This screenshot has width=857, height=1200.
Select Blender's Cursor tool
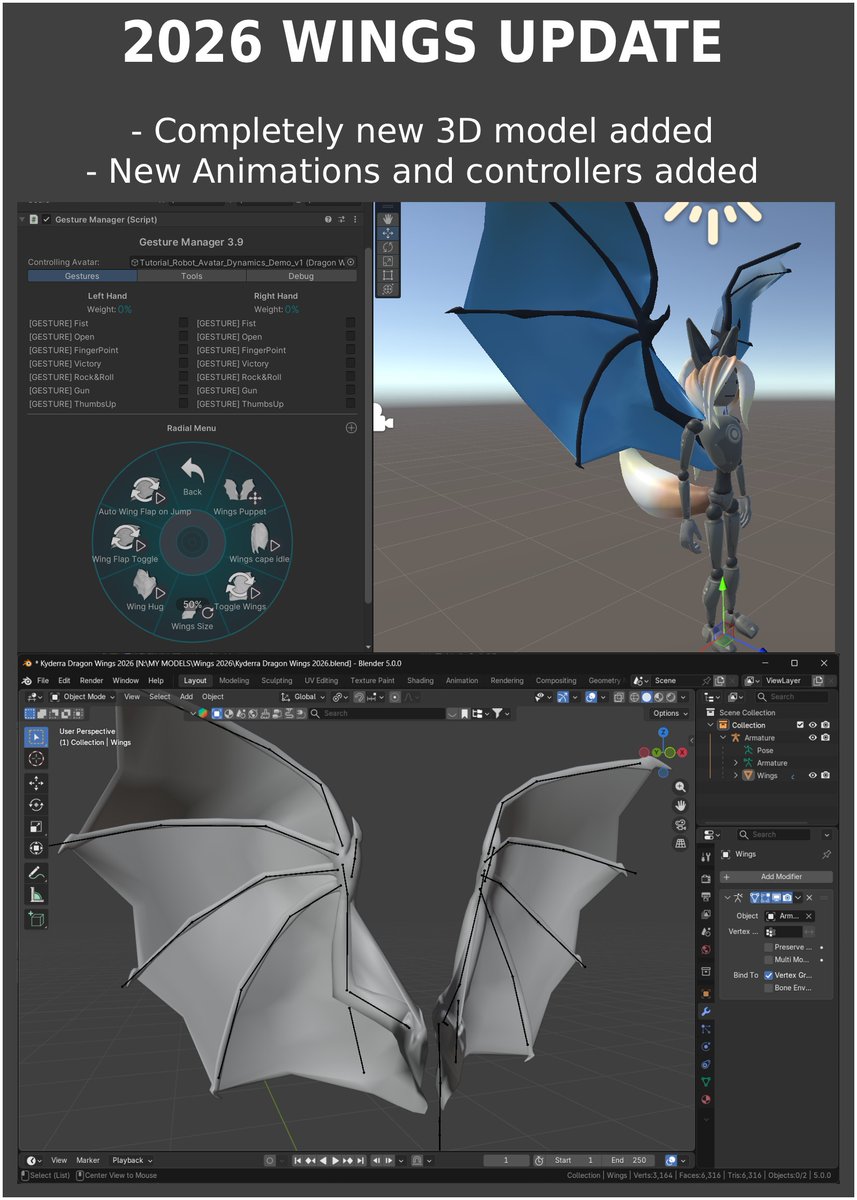coord(36,759)
